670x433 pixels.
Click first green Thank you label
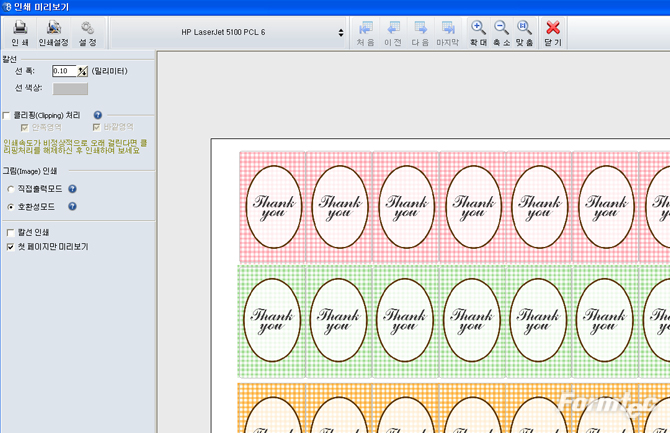tap(272, 320)
